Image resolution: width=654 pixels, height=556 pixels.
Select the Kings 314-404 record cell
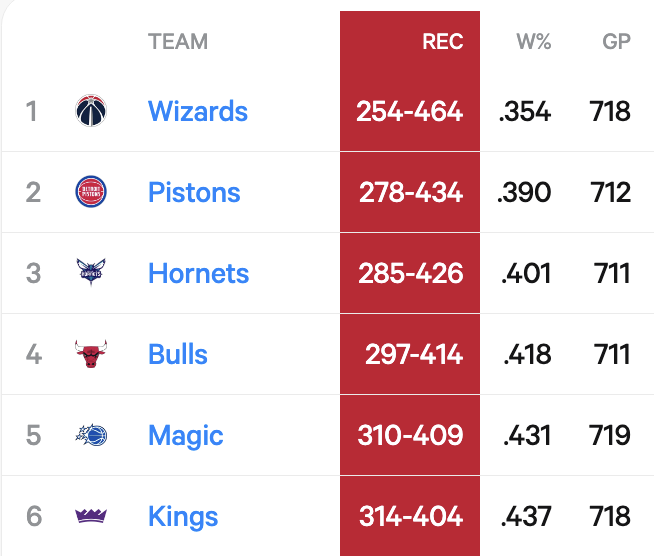[x=410, y=516]
